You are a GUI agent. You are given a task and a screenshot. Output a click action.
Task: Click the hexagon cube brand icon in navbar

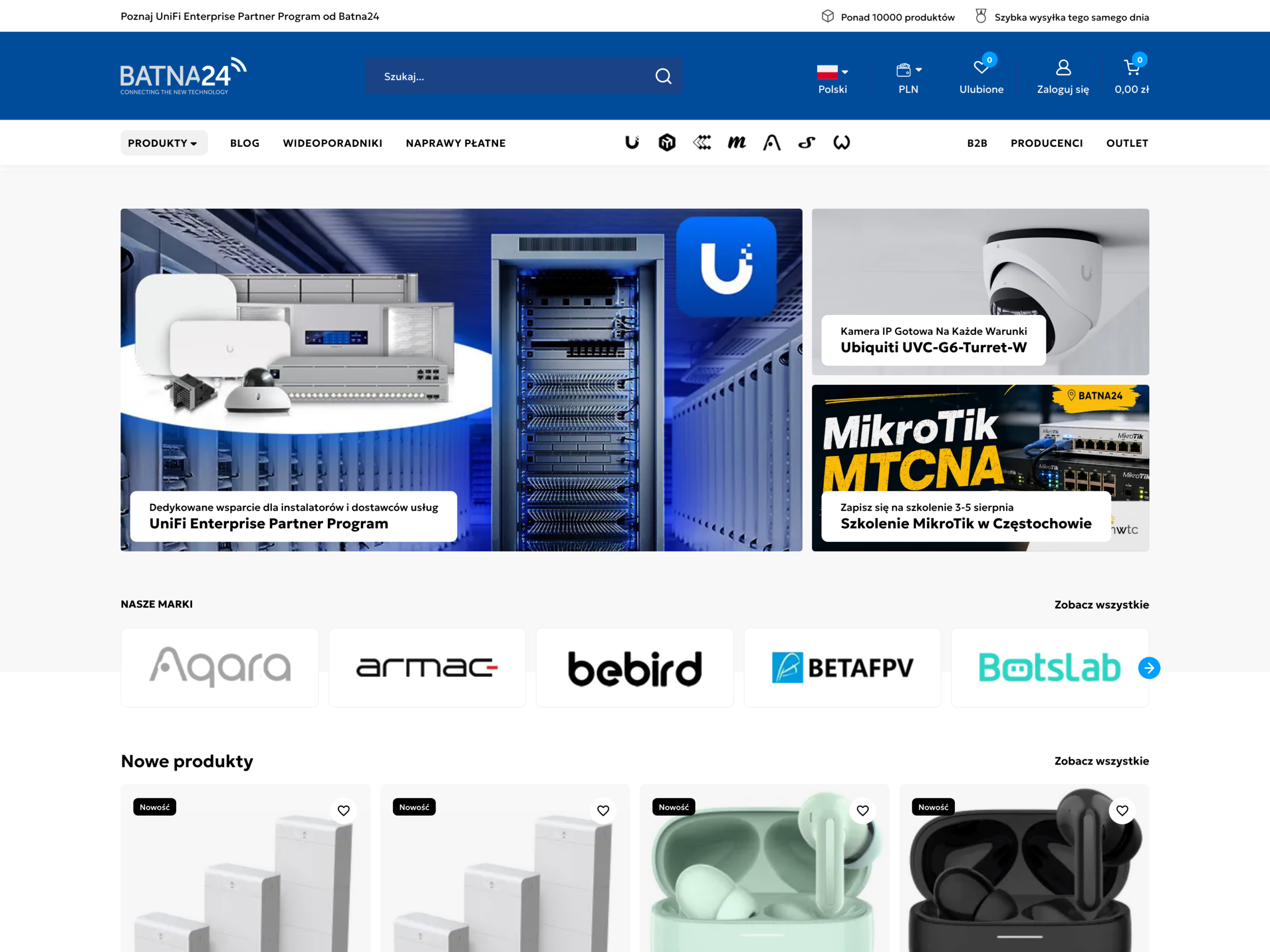coord(667,142)
